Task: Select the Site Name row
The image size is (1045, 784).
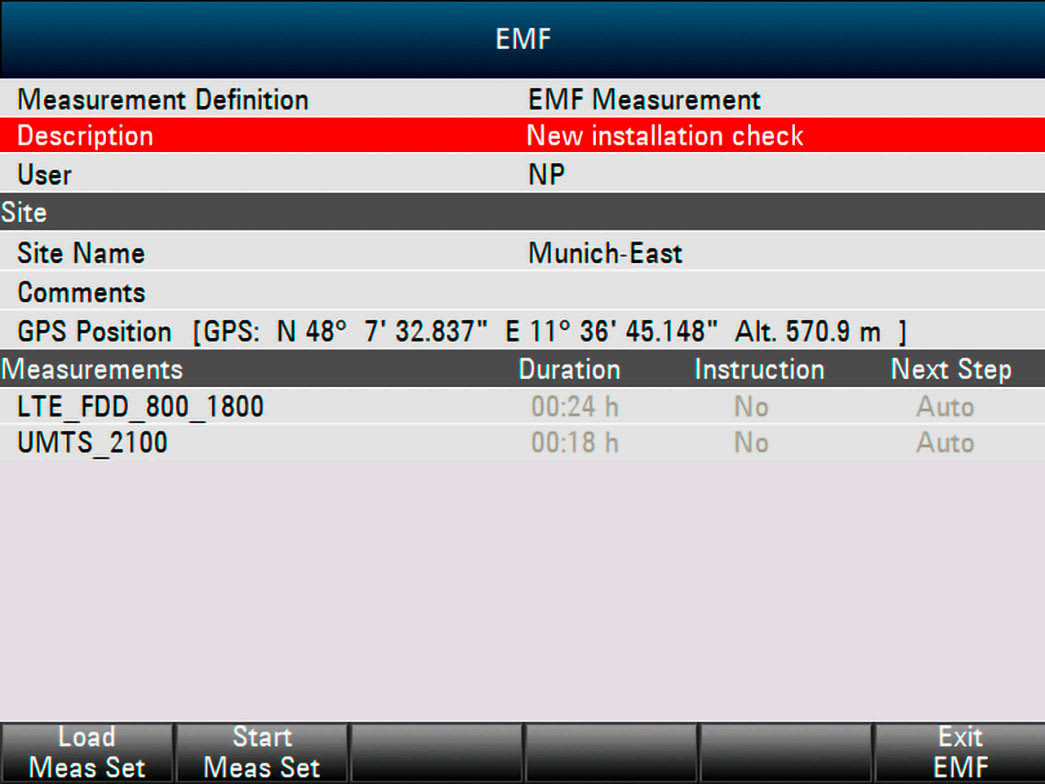Action: (522, 252)
